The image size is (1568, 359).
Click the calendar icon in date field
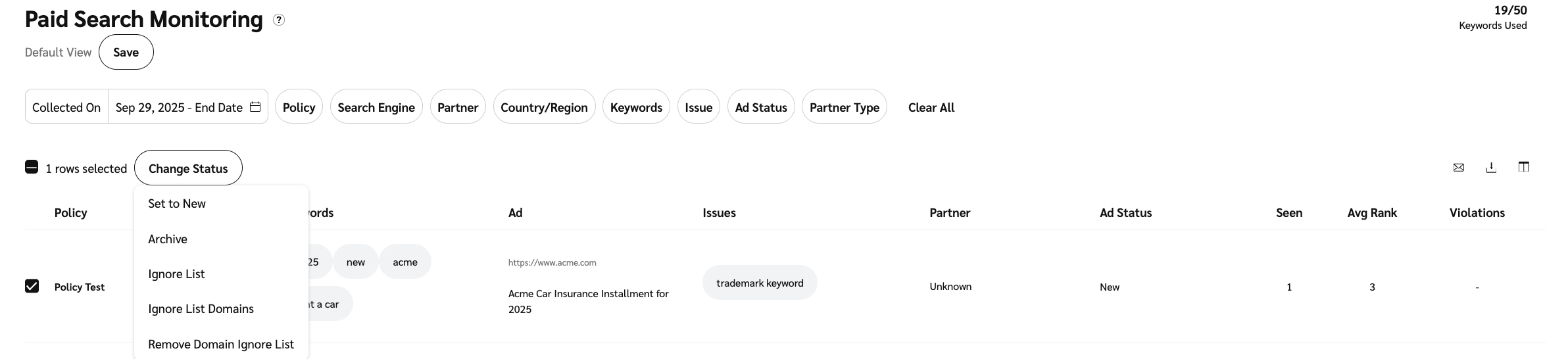[255, 107]
